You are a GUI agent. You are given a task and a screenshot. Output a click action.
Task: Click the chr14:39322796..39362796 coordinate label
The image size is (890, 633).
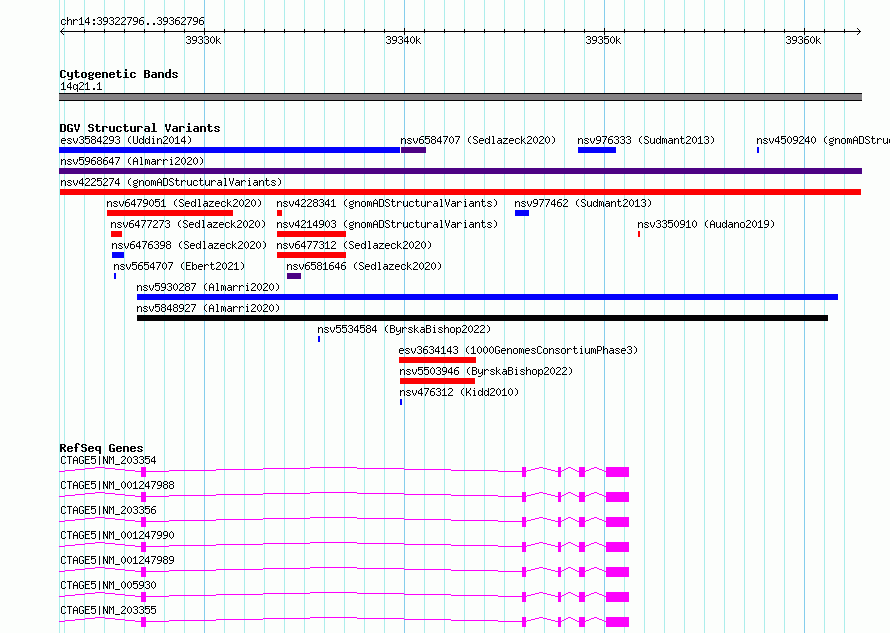point(132,22)
